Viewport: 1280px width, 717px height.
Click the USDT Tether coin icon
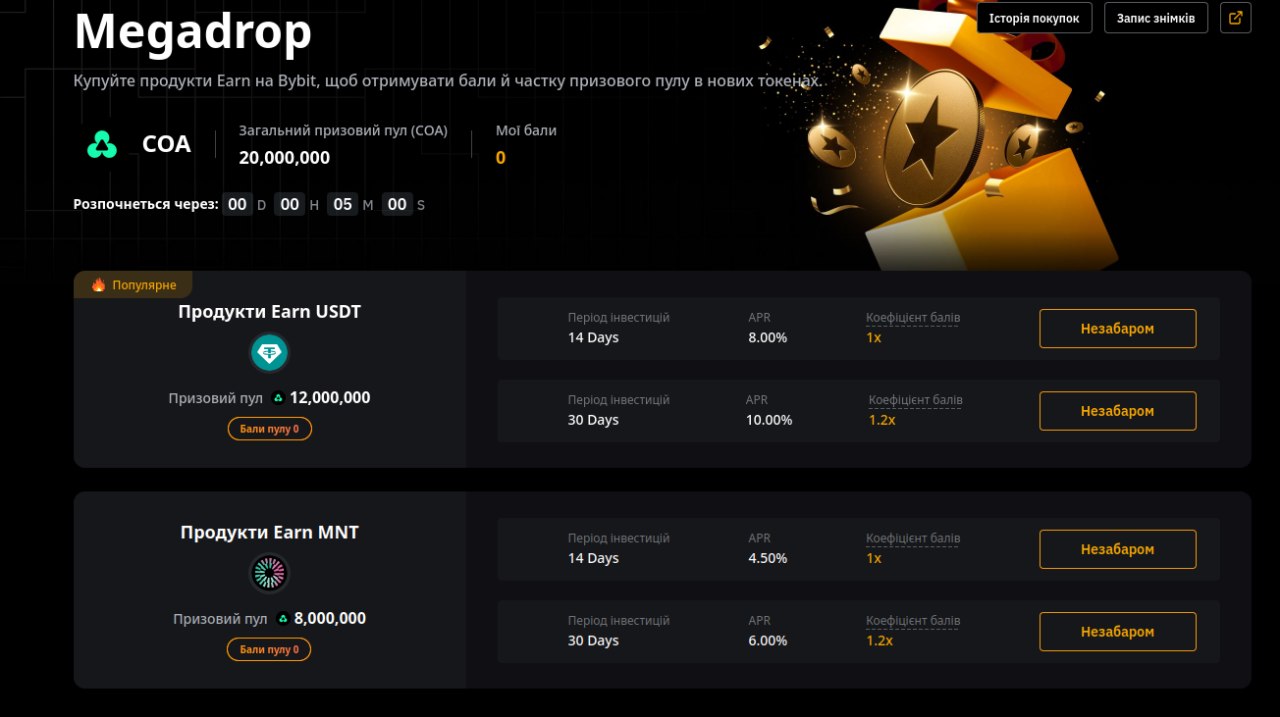(x=269, y=352)
